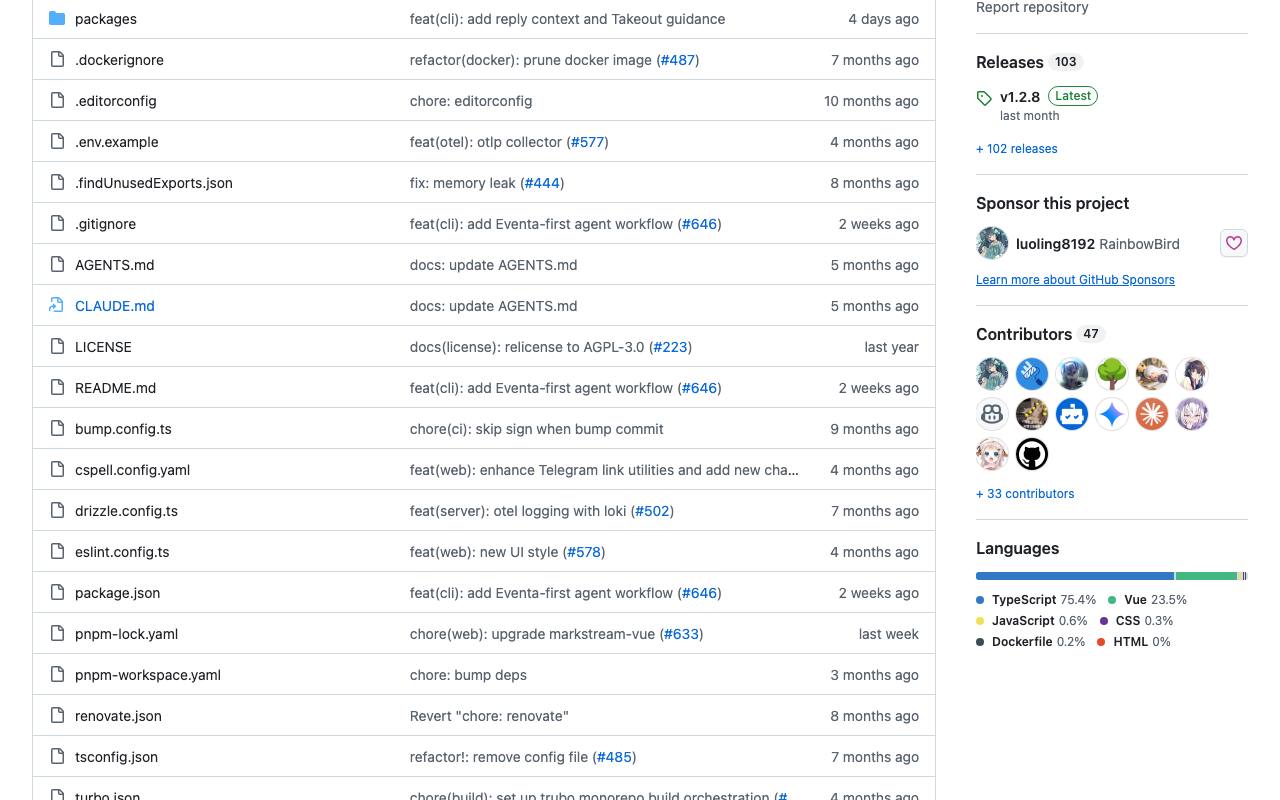Open the README.md file
This screenshot has height=800, width=1280.
tap(115, 388)
